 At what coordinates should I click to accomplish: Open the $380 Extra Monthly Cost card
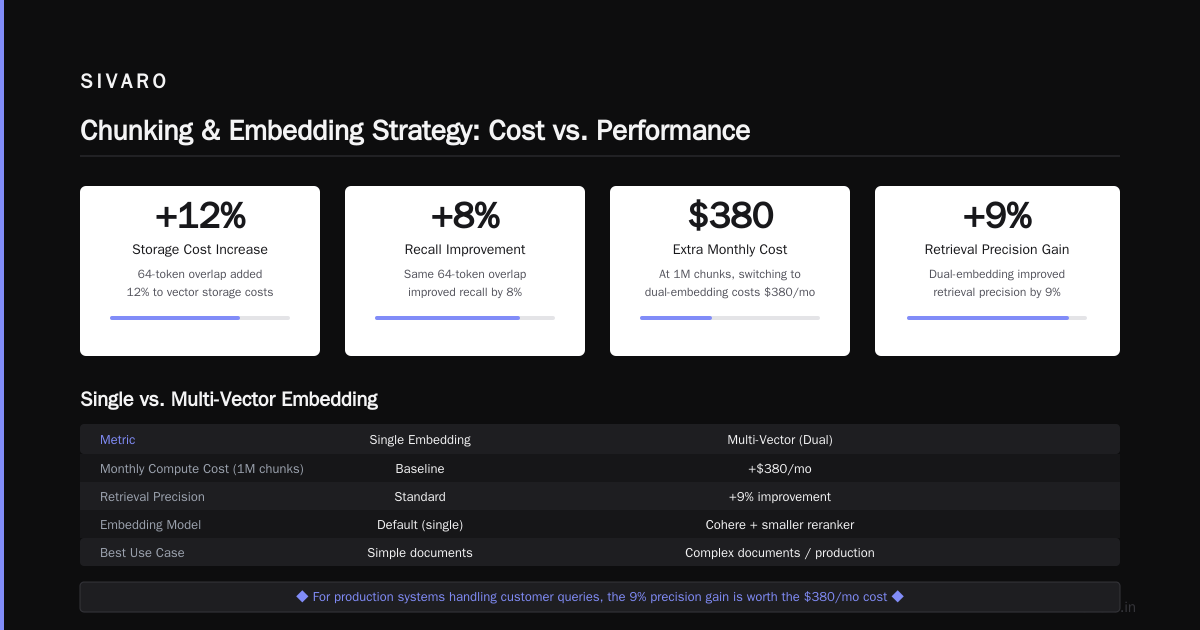pyautogui.click(x=730, y=271)
